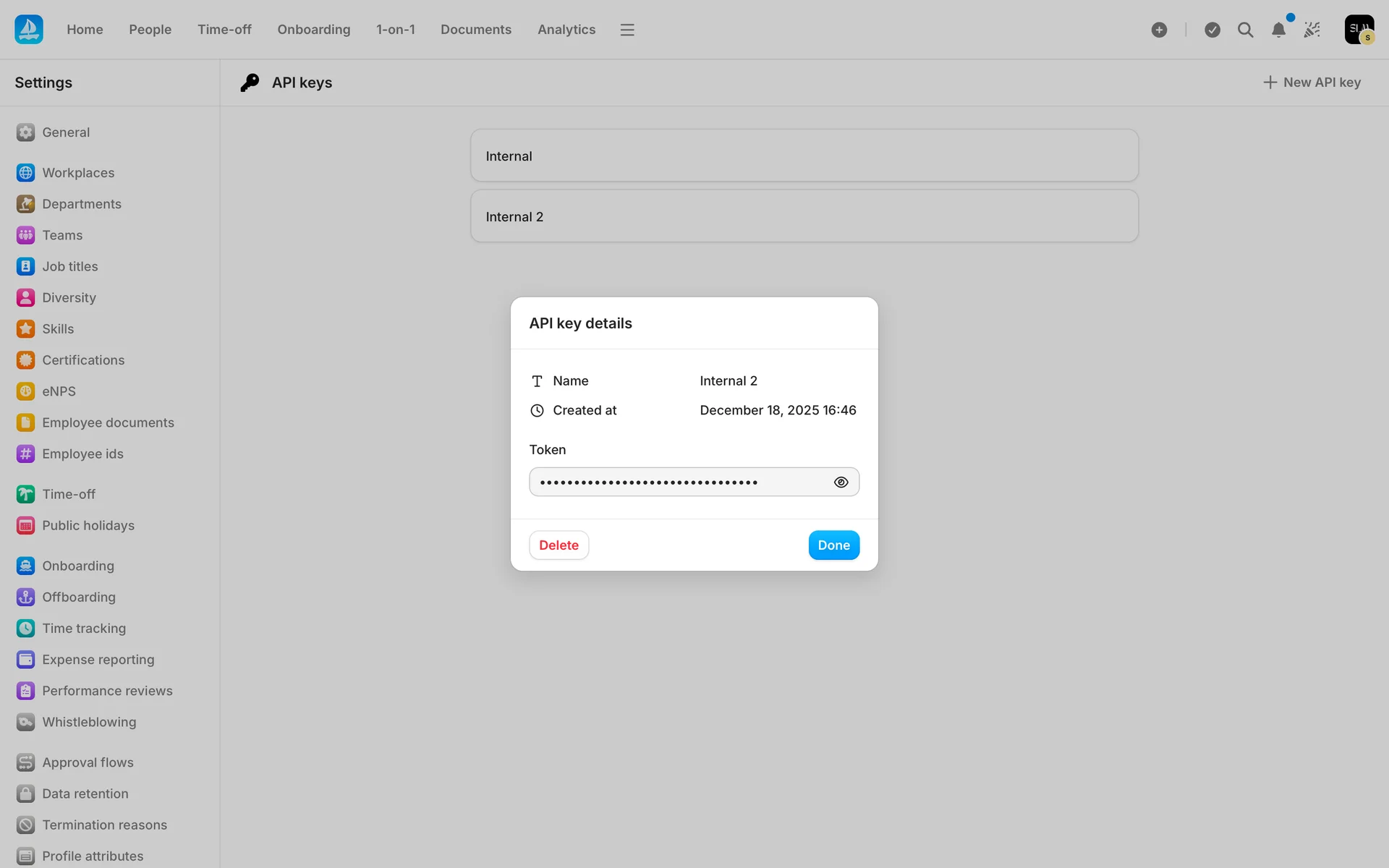Click the plus quick-add icon in header
Image resolution: width=1389 pixels, height=868 pixels.
1159,30
